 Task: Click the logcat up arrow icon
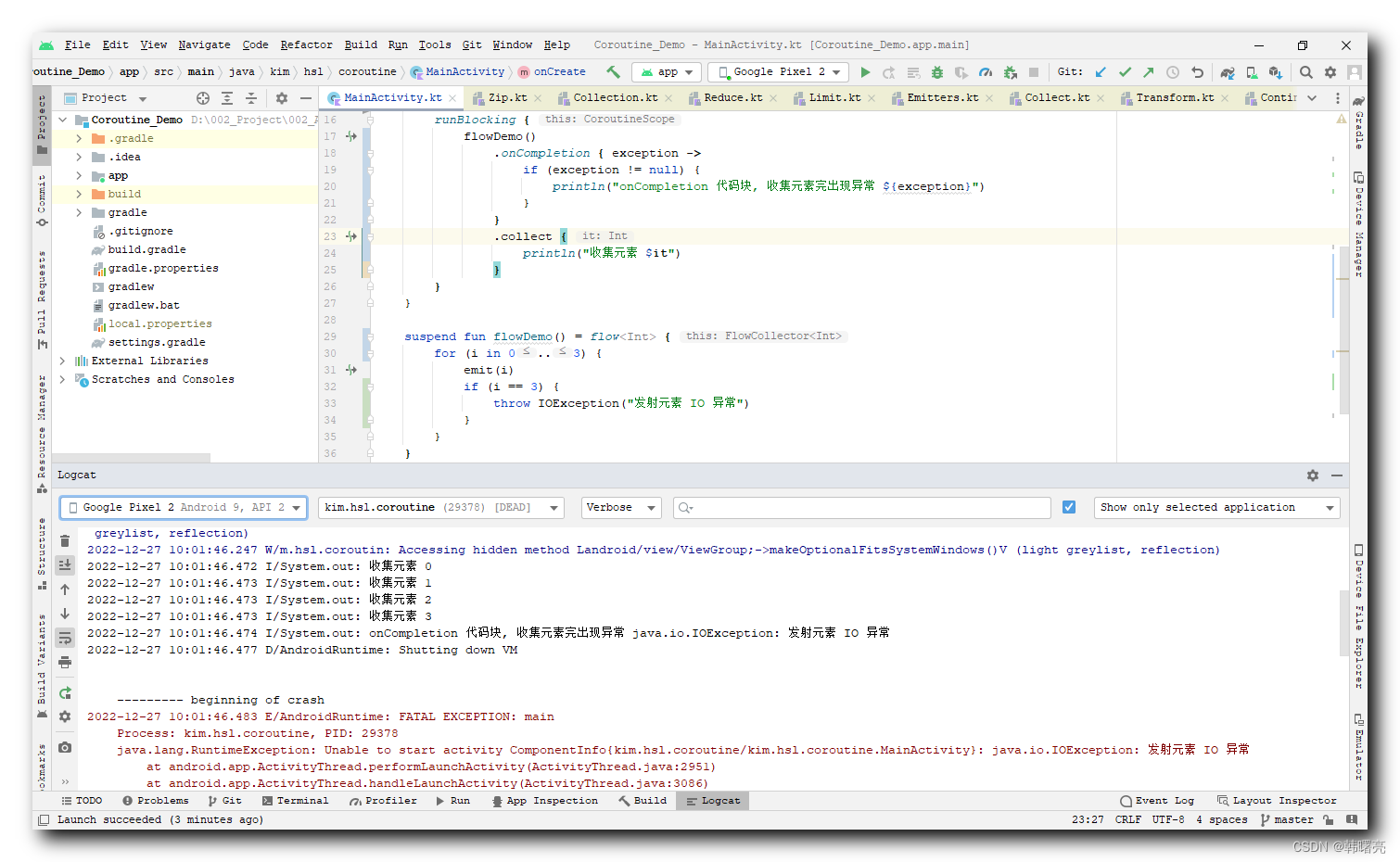pos(65,589)
